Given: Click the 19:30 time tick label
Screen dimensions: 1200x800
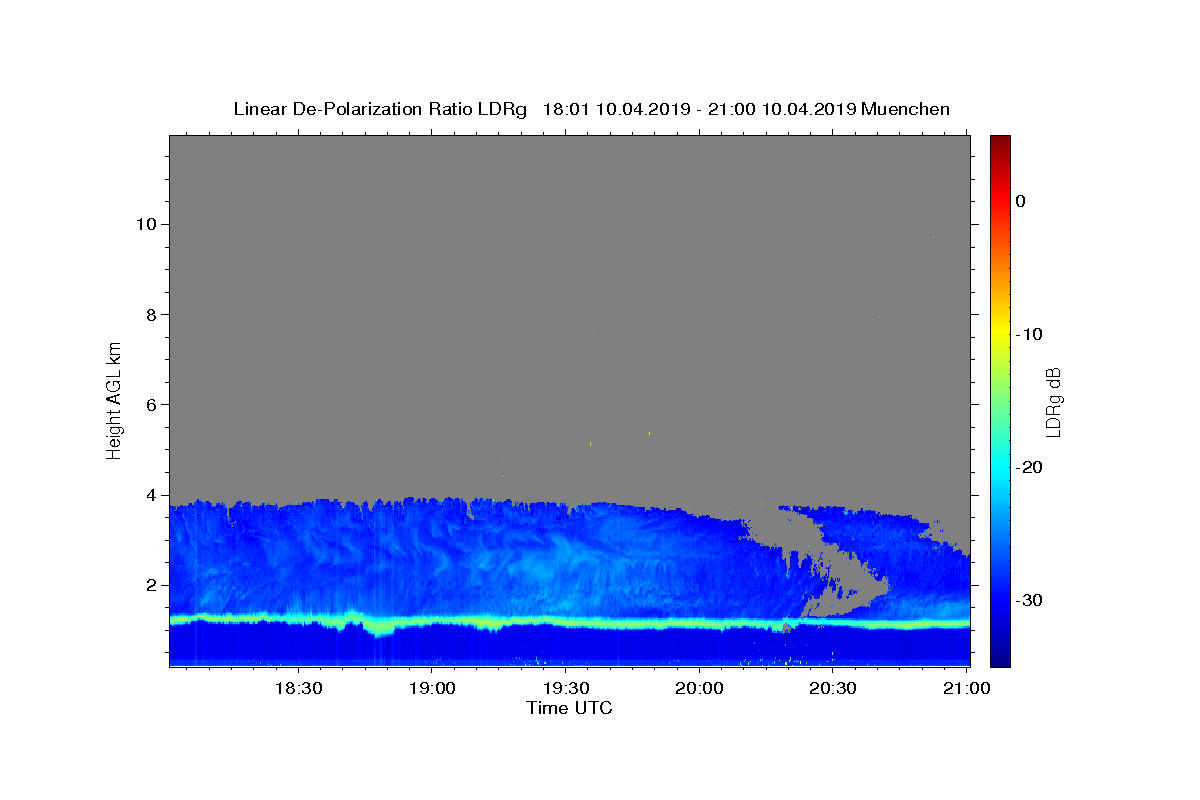Looking at the screenshot, I should click(565, 688).
